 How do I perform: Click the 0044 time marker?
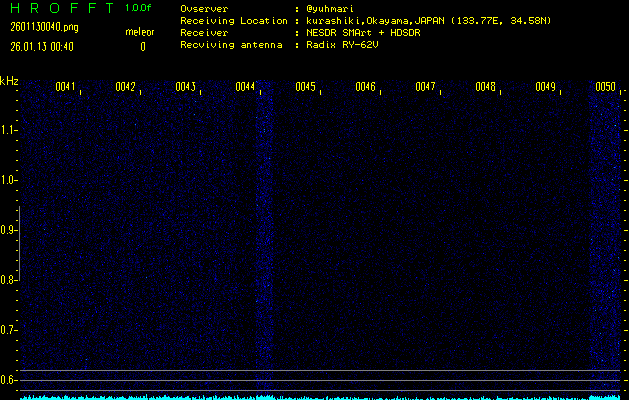[x=245, y=87]
